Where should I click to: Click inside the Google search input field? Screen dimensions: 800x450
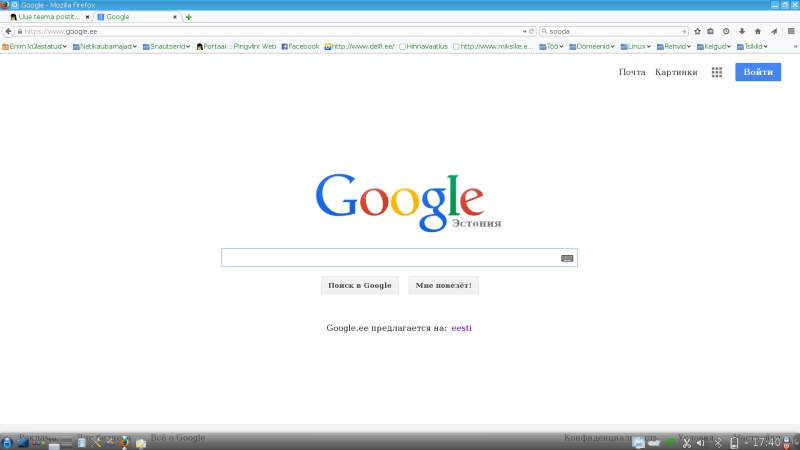click(x=390, y=258)
